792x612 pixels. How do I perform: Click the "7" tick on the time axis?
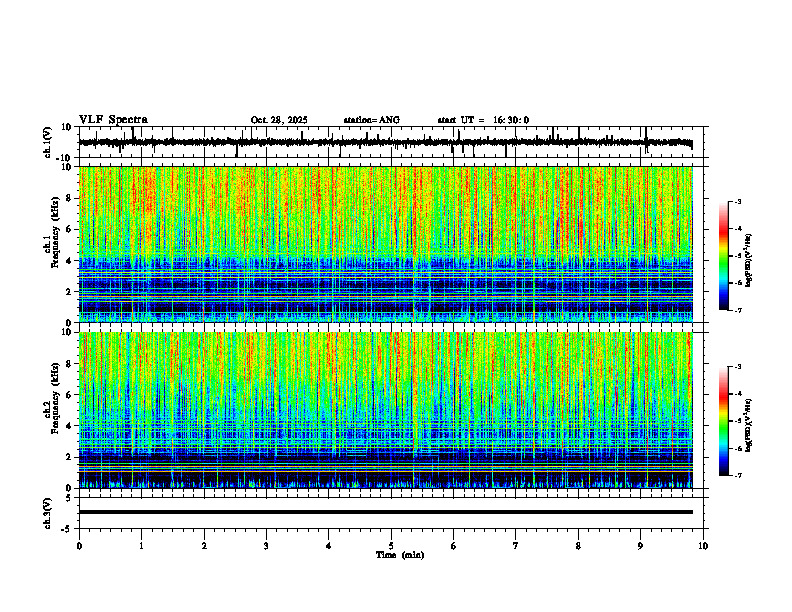pos(516,546)
